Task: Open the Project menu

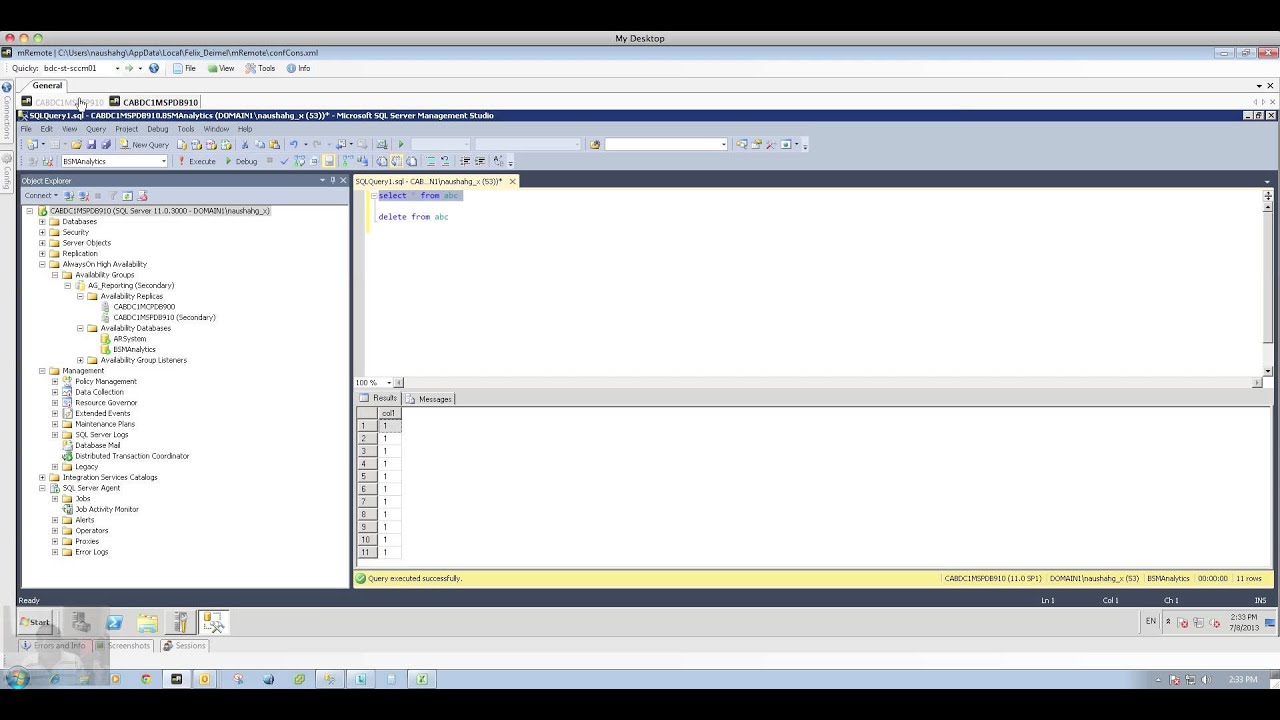Action: pos(126,129)
